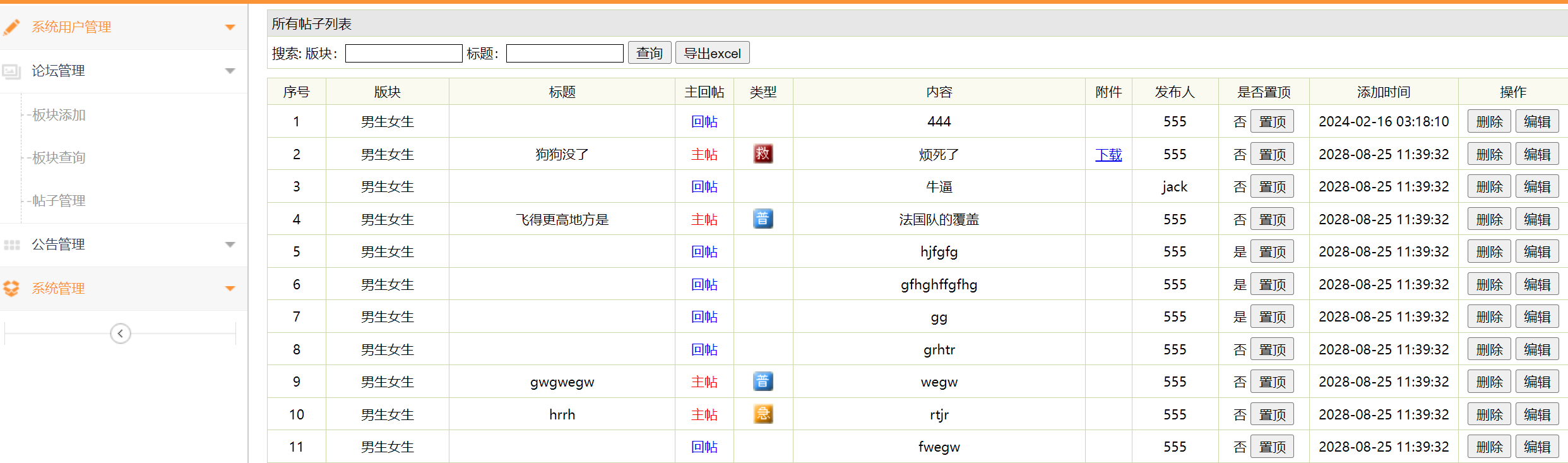Focus the 标题 search input field
Image resolution: width=1568 pixels, height=463 pixels.
tap(564, 53)
